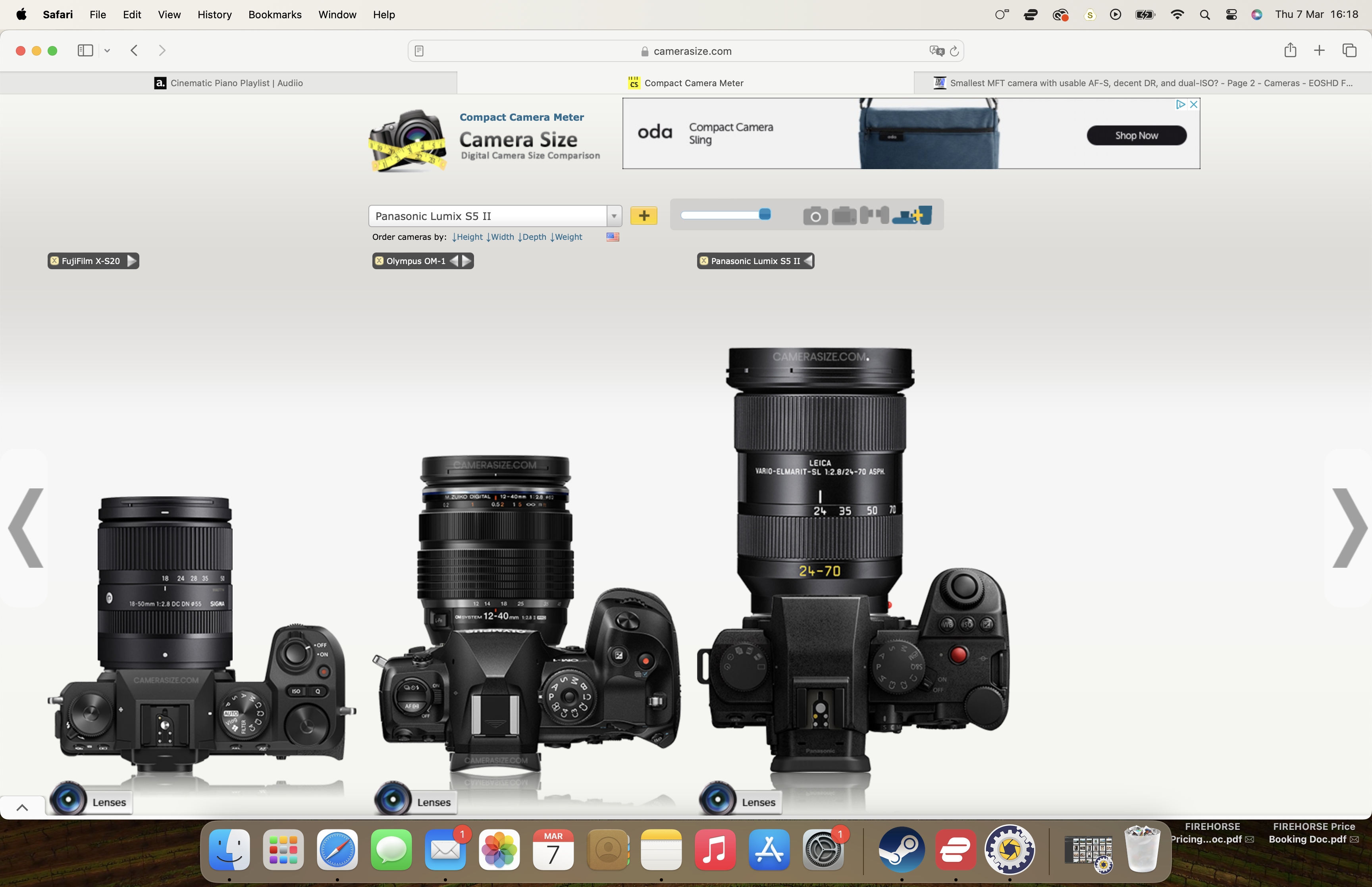Expand the bottom-left up-chevron panel
1372x887 pixels.
coord(23,807)
